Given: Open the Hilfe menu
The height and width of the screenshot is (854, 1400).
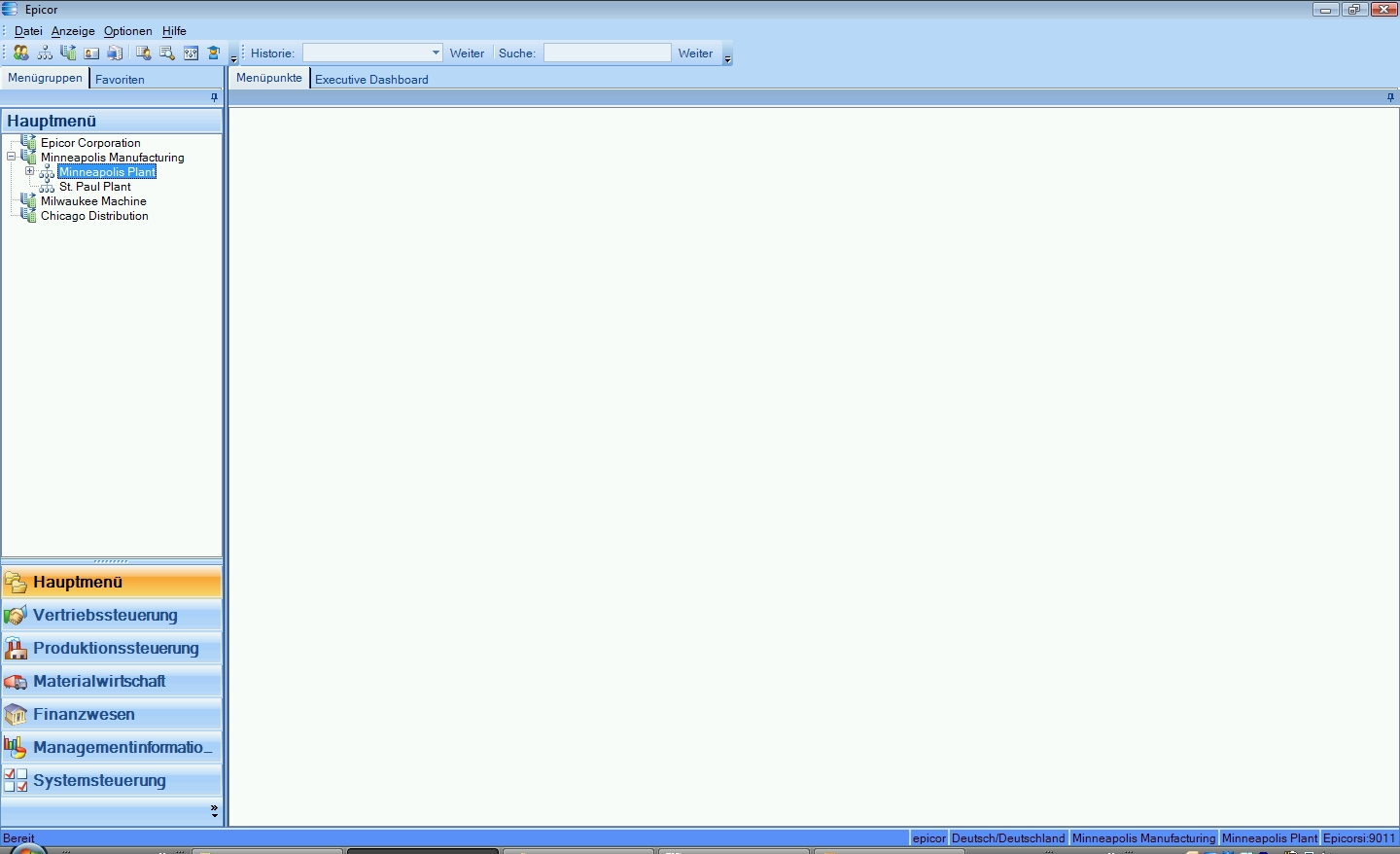Looking at the screenshot, I should (174, 31).
